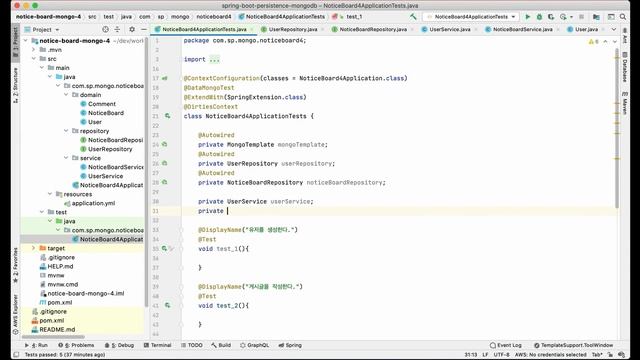Image resolution: width=640 pixels, height=360 pixels.
Task: Open the Terminal tool window
Action: click(158, 345)
